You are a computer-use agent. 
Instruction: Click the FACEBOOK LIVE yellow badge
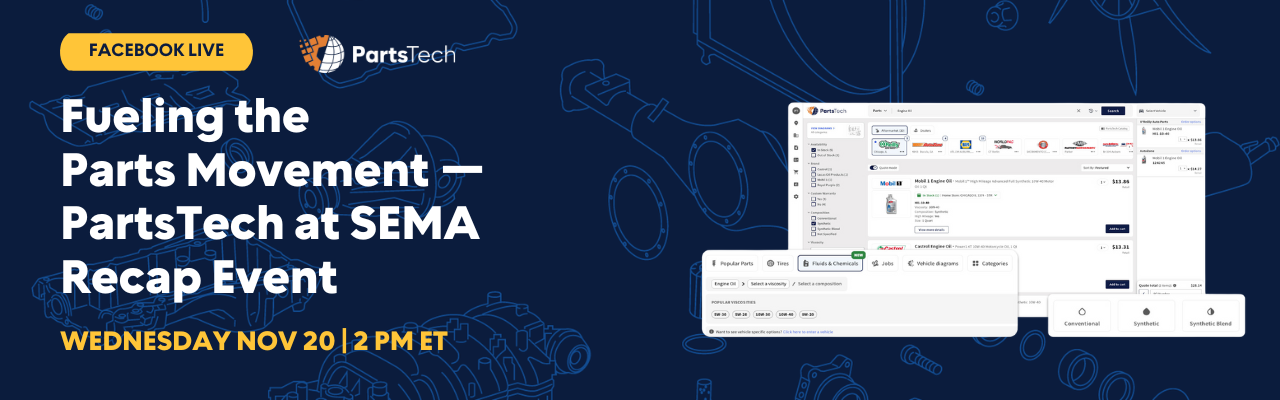(x=156, y=51)
